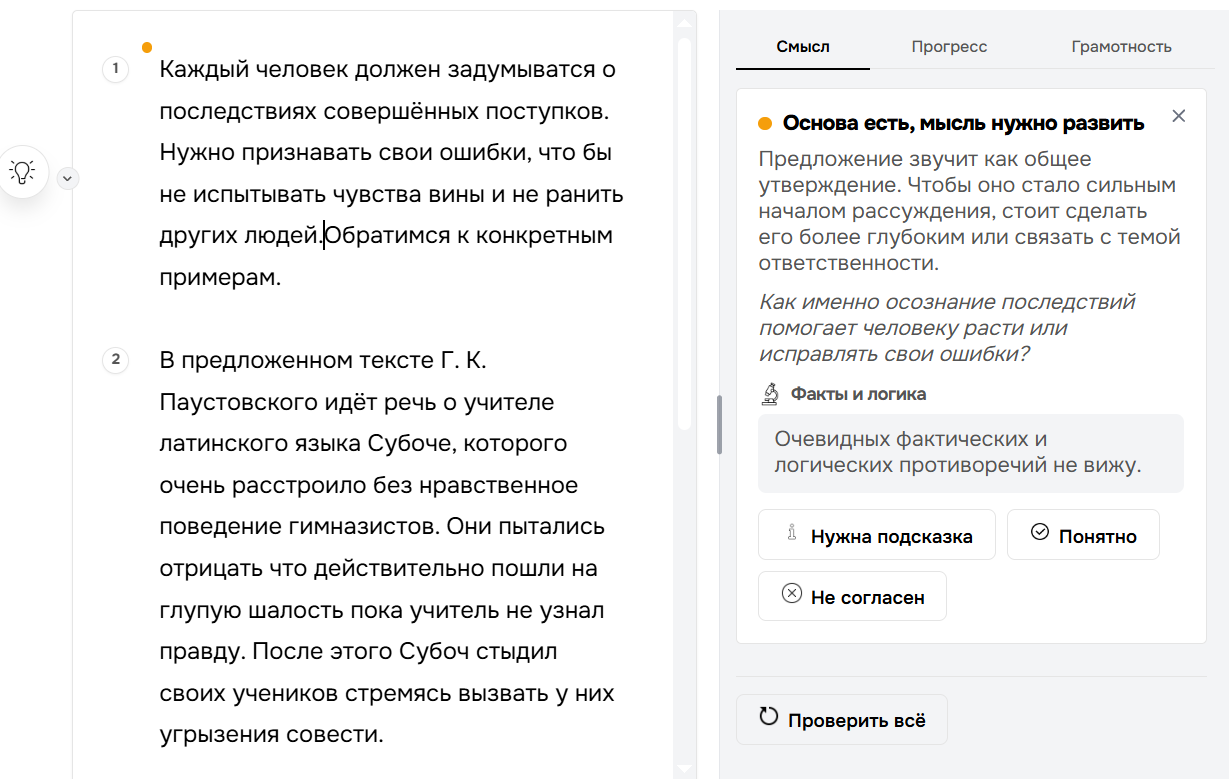Click the editor scrollbar down arrow
Screen dimensions: 1229x779
pyautogui.click(x=684, y=768)
